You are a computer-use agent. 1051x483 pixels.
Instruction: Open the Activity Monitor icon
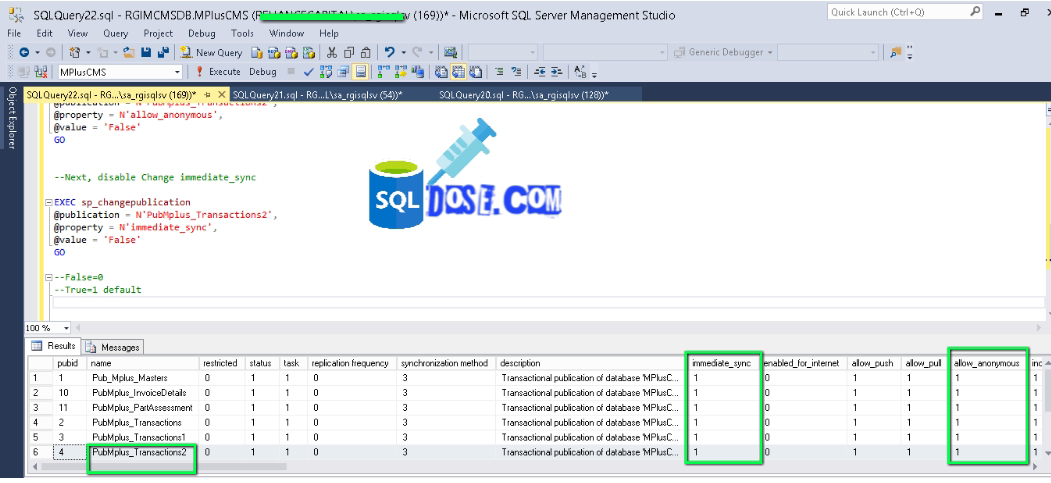coord(450,52)
